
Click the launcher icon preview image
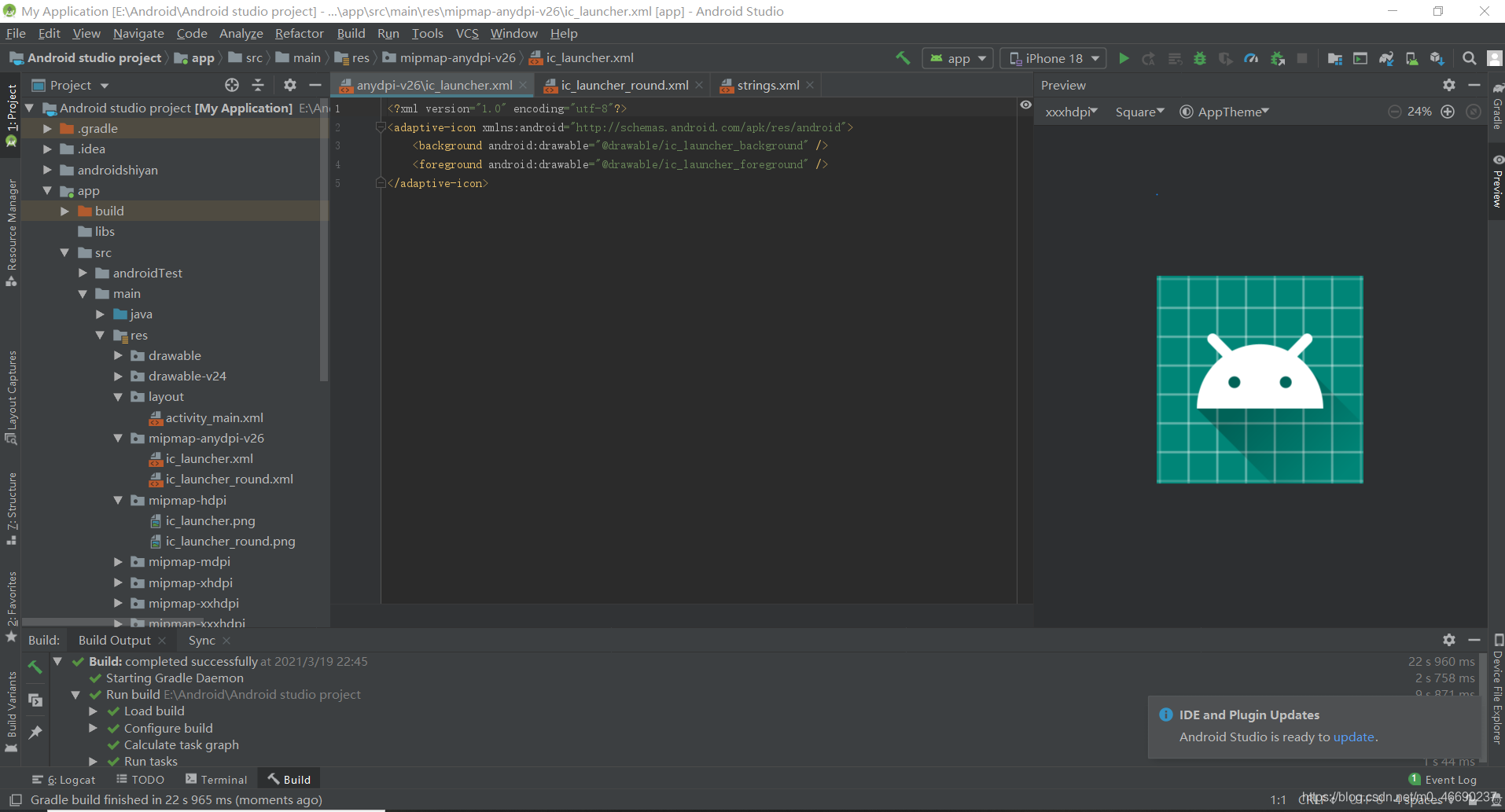click(1259, 379)
